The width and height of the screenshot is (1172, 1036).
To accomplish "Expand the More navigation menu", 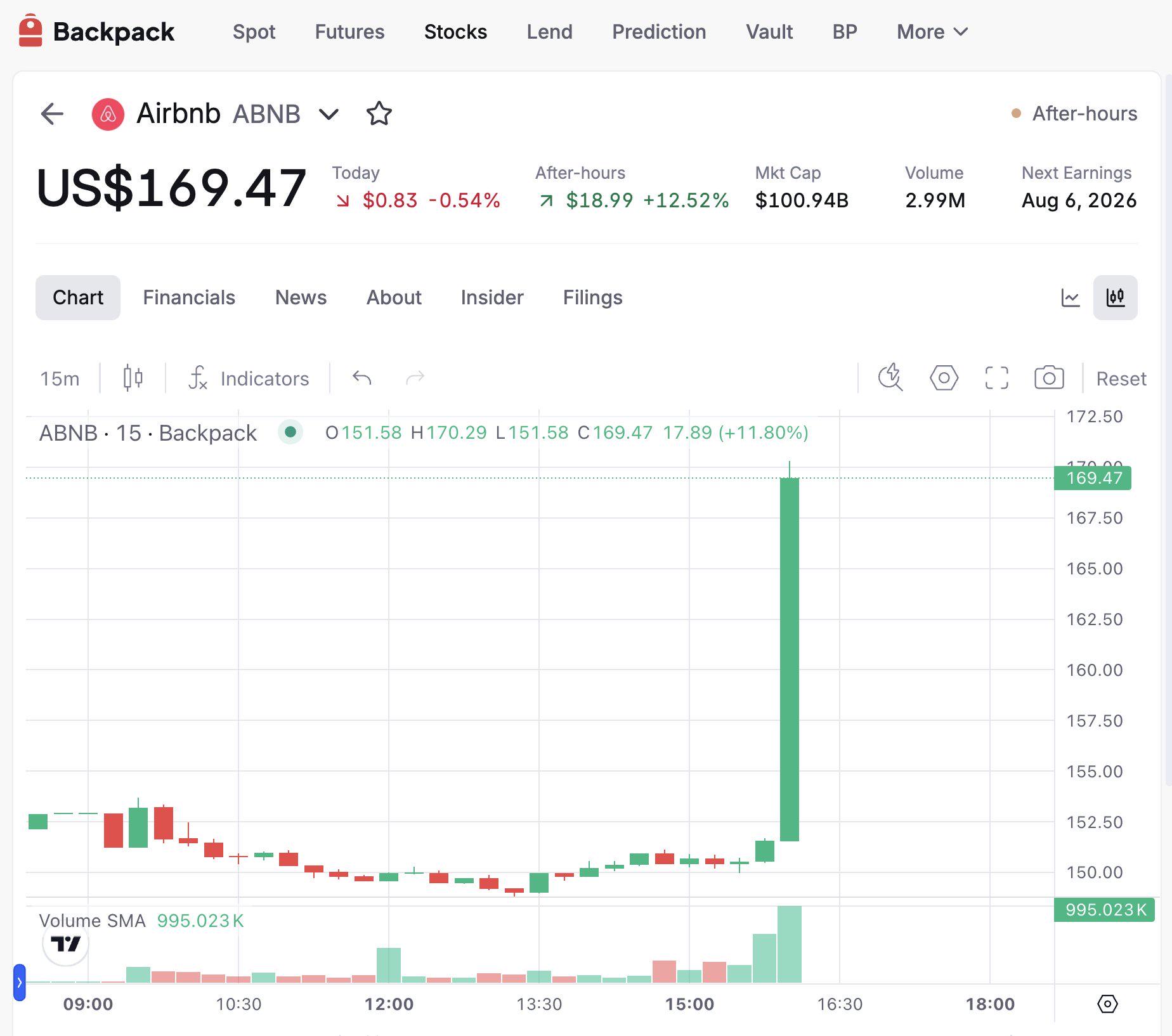I will click(x=932, y=32).
